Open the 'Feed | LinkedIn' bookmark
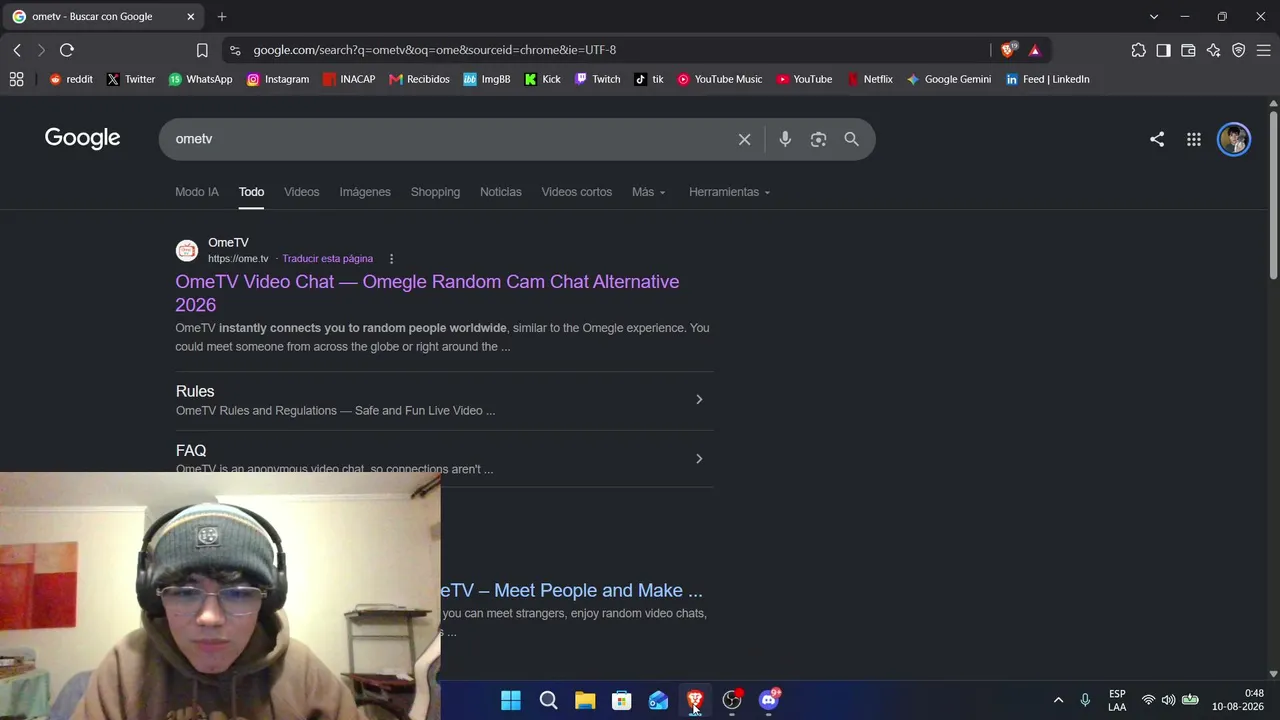Viewport: 1280px width, 720px height. coord(1047,79)
